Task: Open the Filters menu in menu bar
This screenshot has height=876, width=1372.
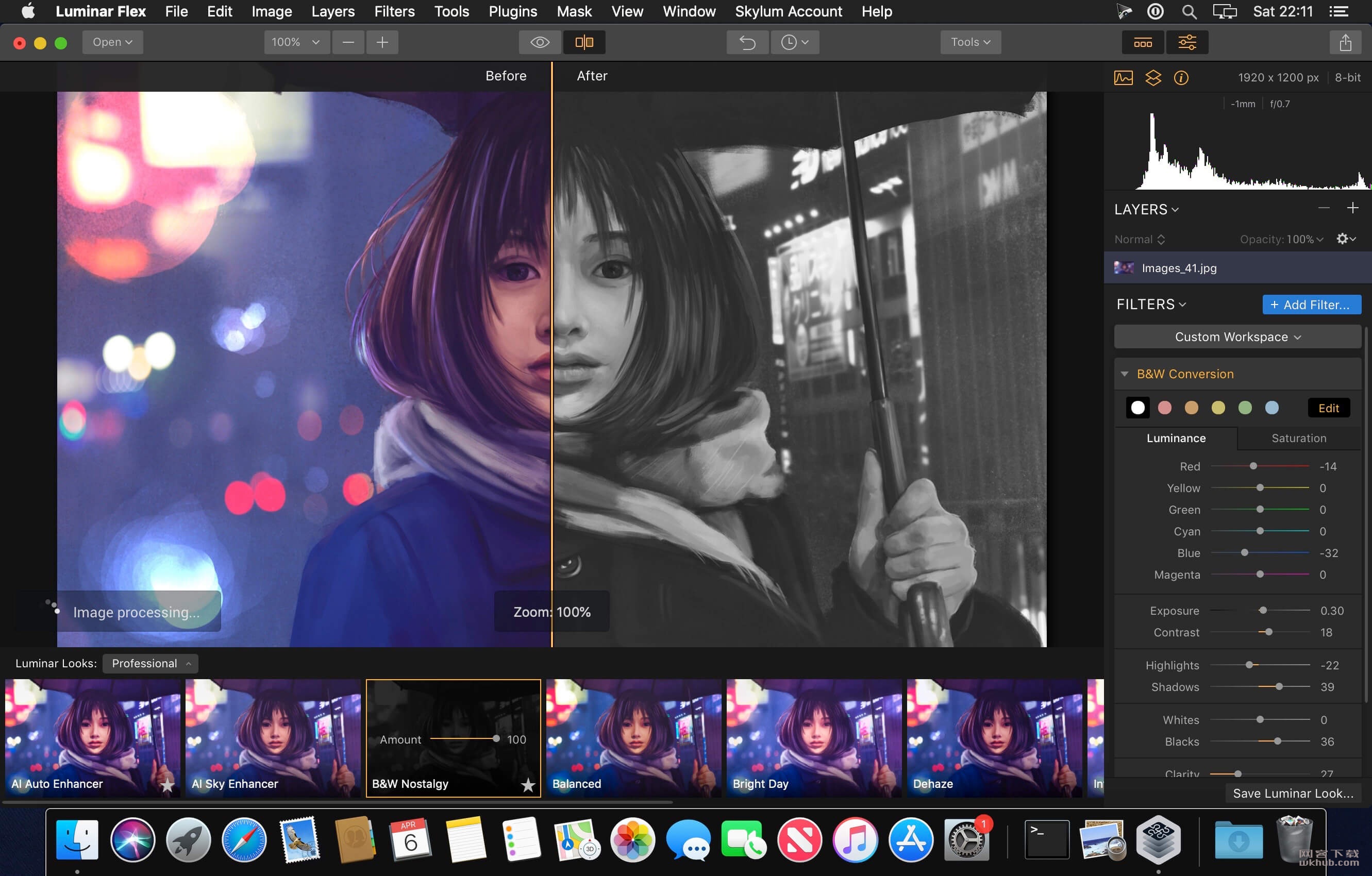Action: tap(394, 11)
